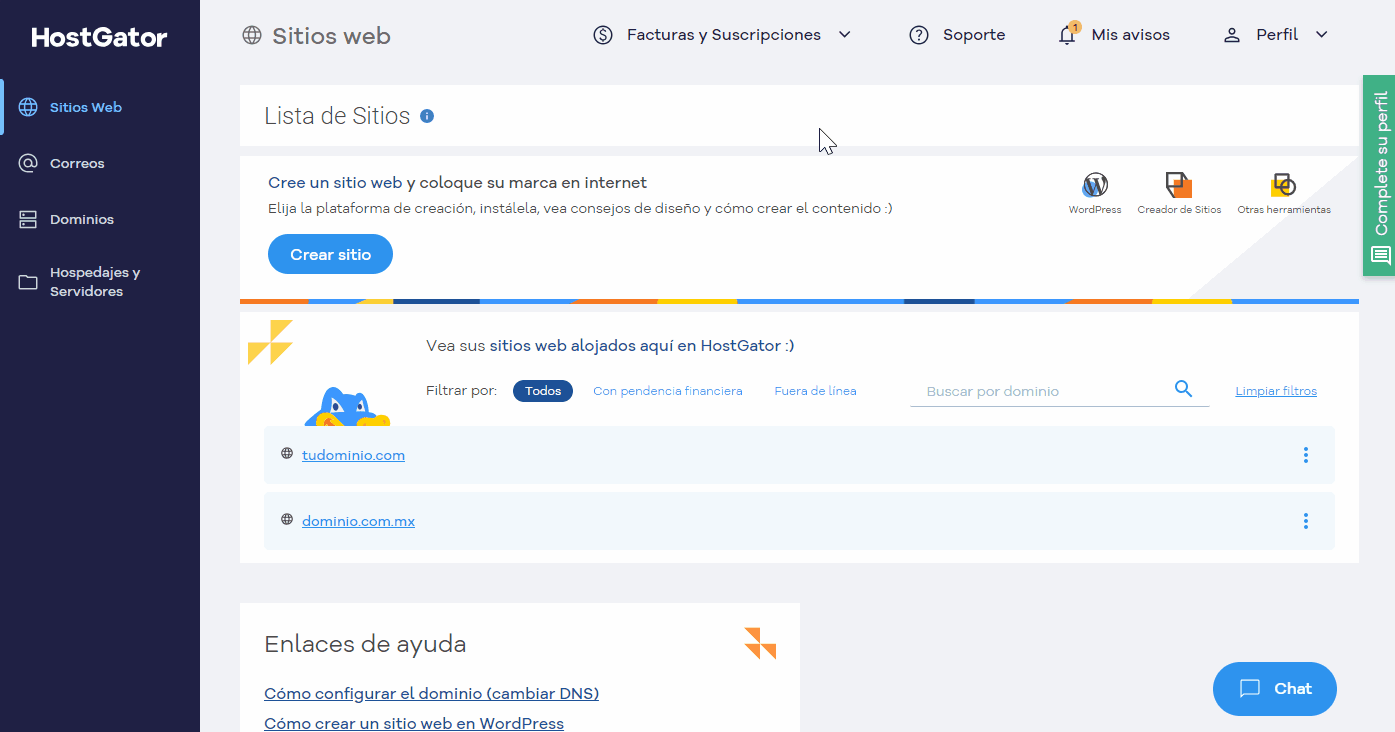Click the globe icon beside Sitios web header
1395x732 pixels.
[252, 36]
